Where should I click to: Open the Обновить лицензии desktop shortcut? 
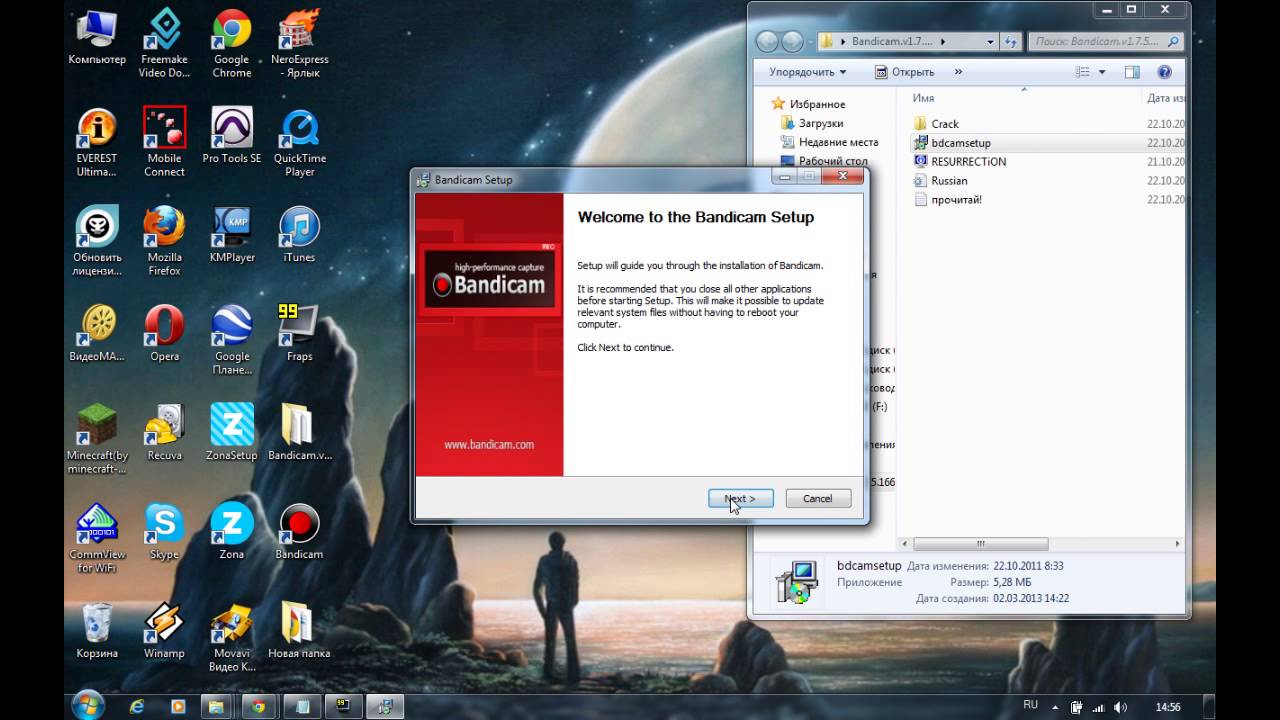[x=97, y=241]
